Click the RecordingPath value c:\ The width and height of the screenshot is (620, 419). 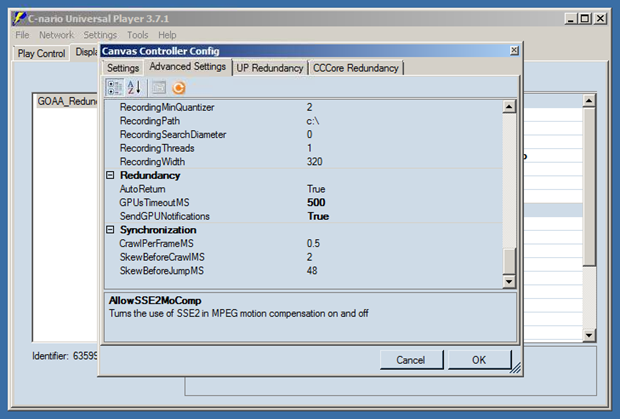coord(313,121)
